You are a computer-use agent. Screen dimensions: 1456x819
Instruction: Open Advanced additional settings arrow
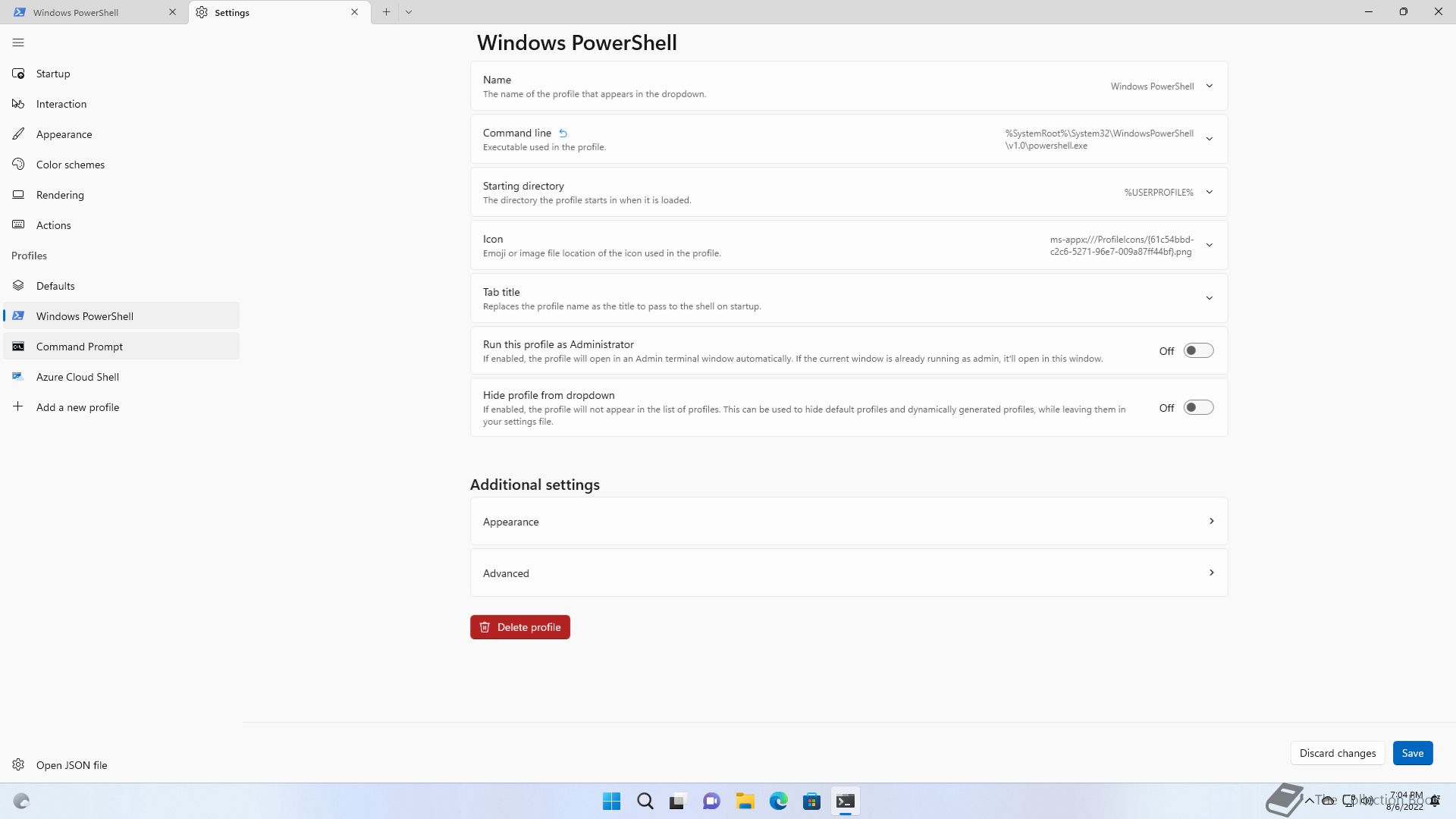[x=1211, y=573]
